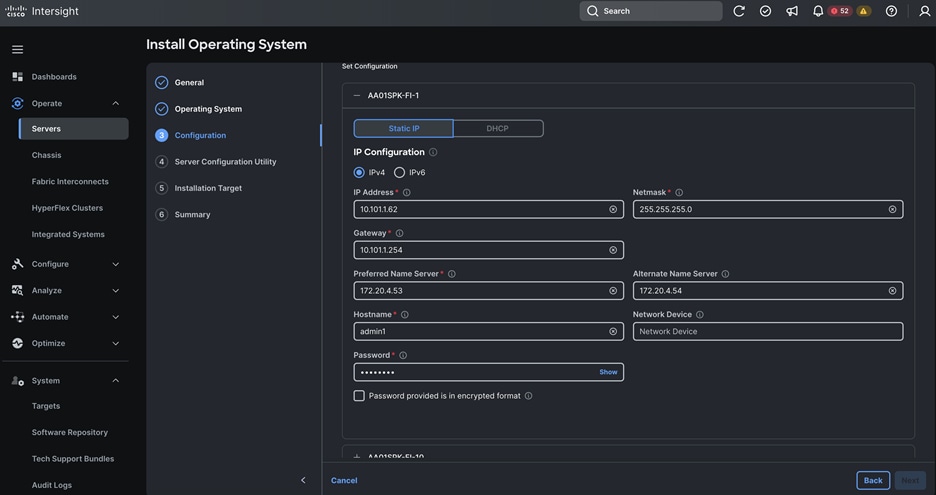Open the announcements megaphone icon
The image size is (936, 495).
792,11
